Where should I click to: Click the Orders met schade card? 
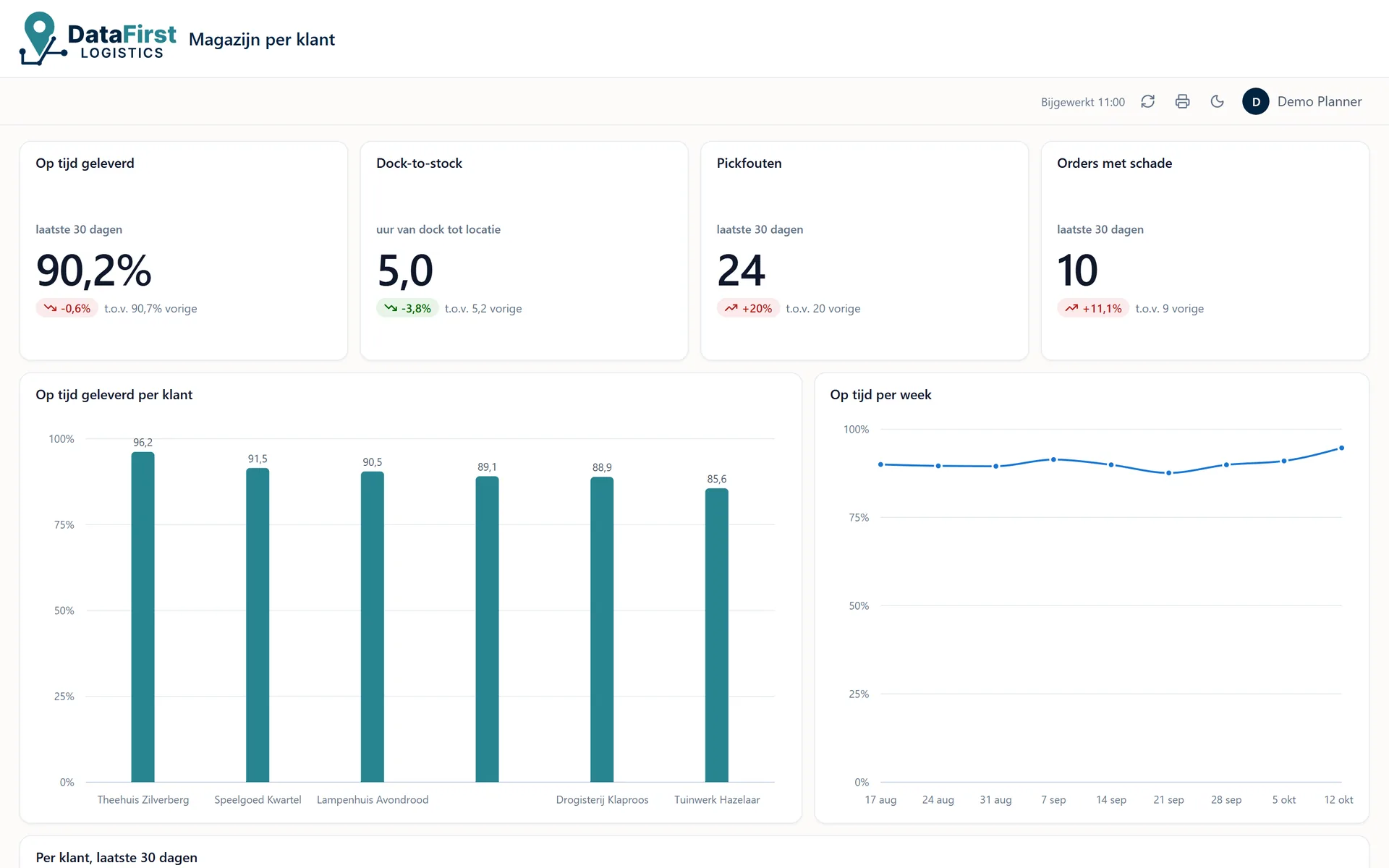tap(1205, 250)
